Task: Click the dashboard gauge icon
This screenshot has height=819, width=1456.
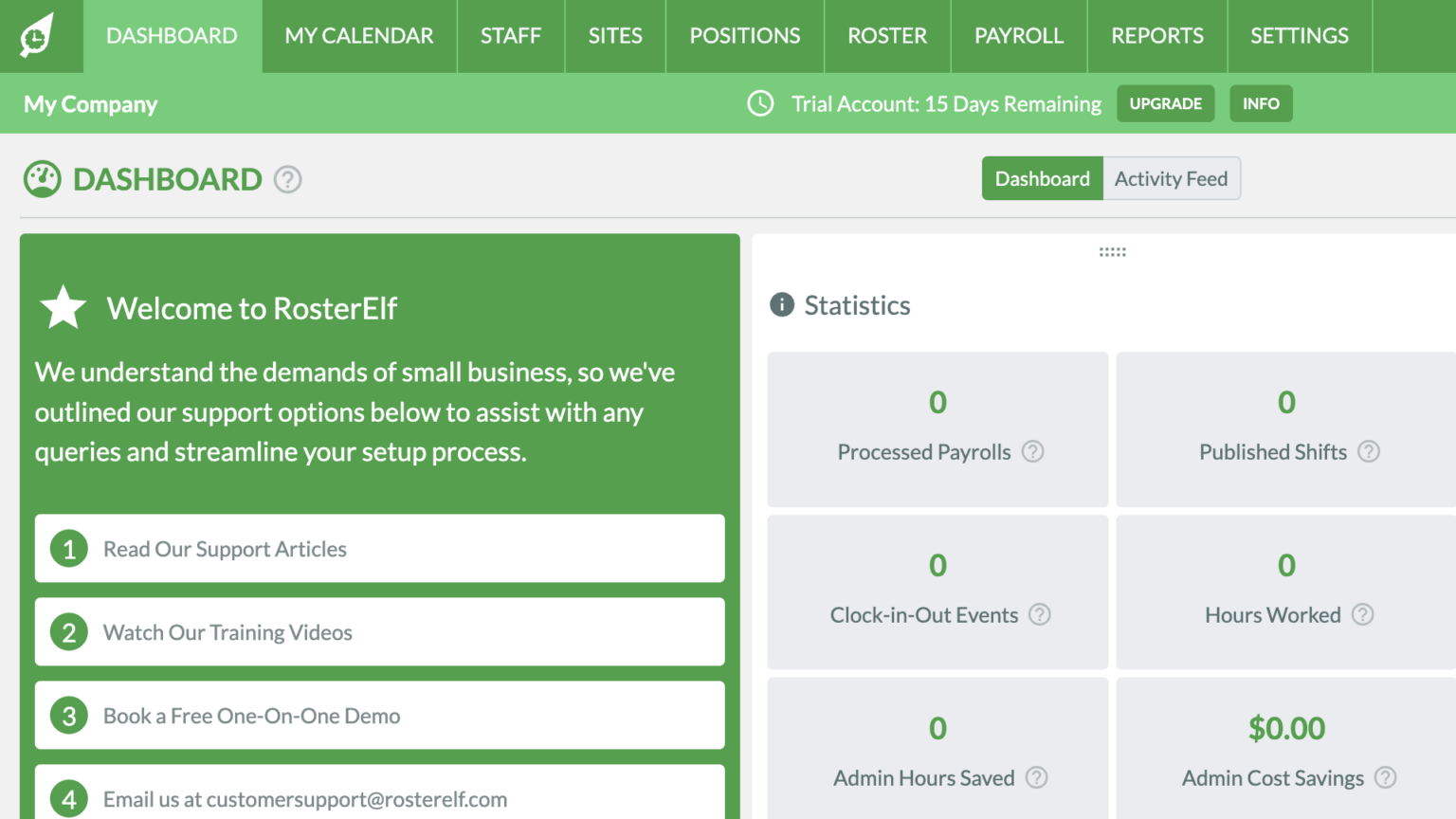Action: tap(40, 179)
